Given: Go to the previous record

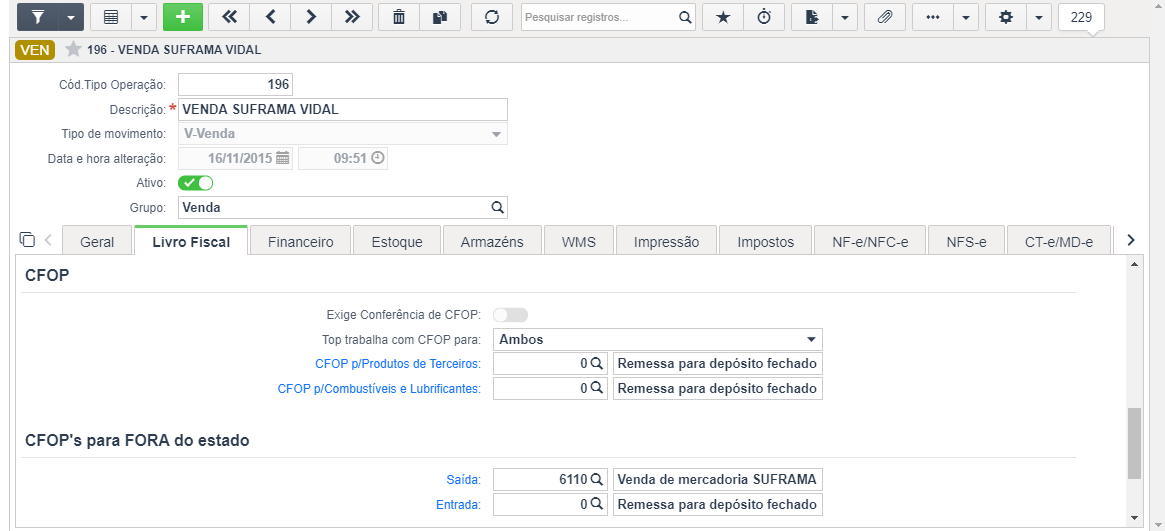Looking at the screenshot, I should [x=270, y=17].
